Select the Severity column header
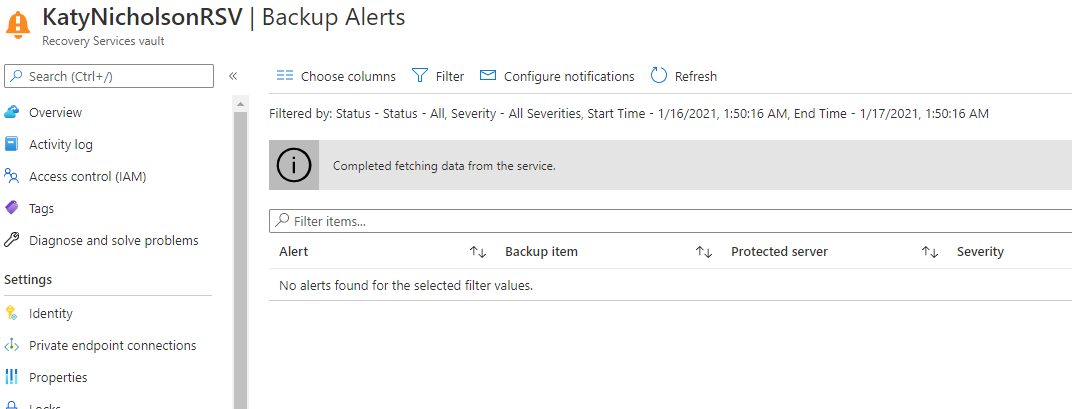The height and width of the screenshot is (409, 1072). pyautogui.click(x=980, y=252)
